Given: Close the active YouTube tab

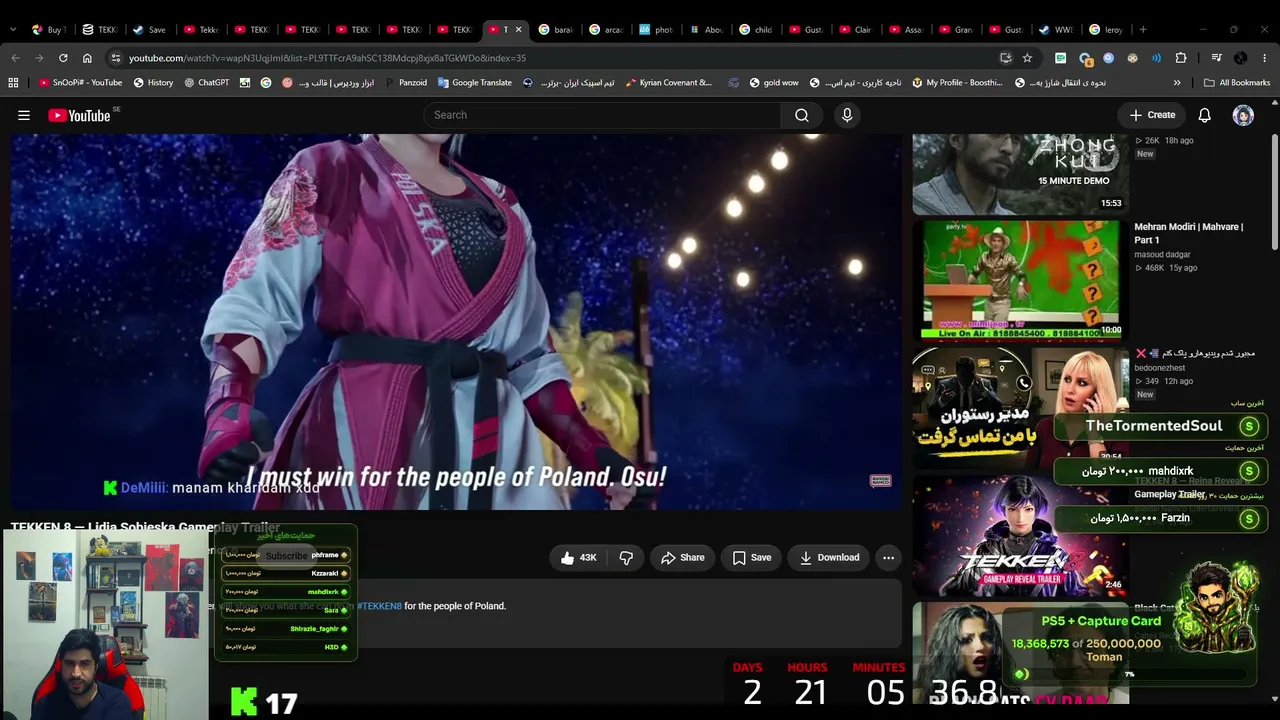Looking at the screenshot, I should [518, 30].
